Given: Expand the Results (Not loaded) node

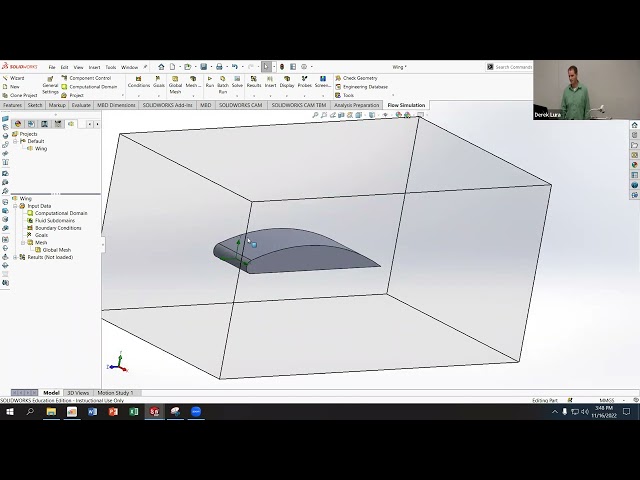Looking at the screenshot, I should point(15,257).
